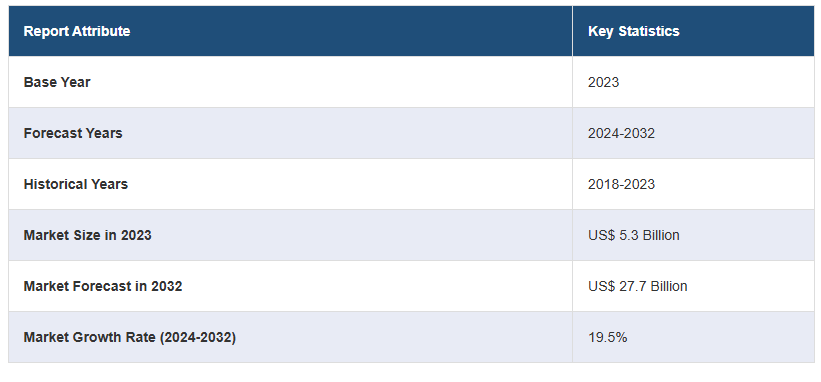Image resolution: width=821 pixels, height=382 pixels.
Task: Select the Market Forecast in 2032 label
Action: tap(103, 286)
